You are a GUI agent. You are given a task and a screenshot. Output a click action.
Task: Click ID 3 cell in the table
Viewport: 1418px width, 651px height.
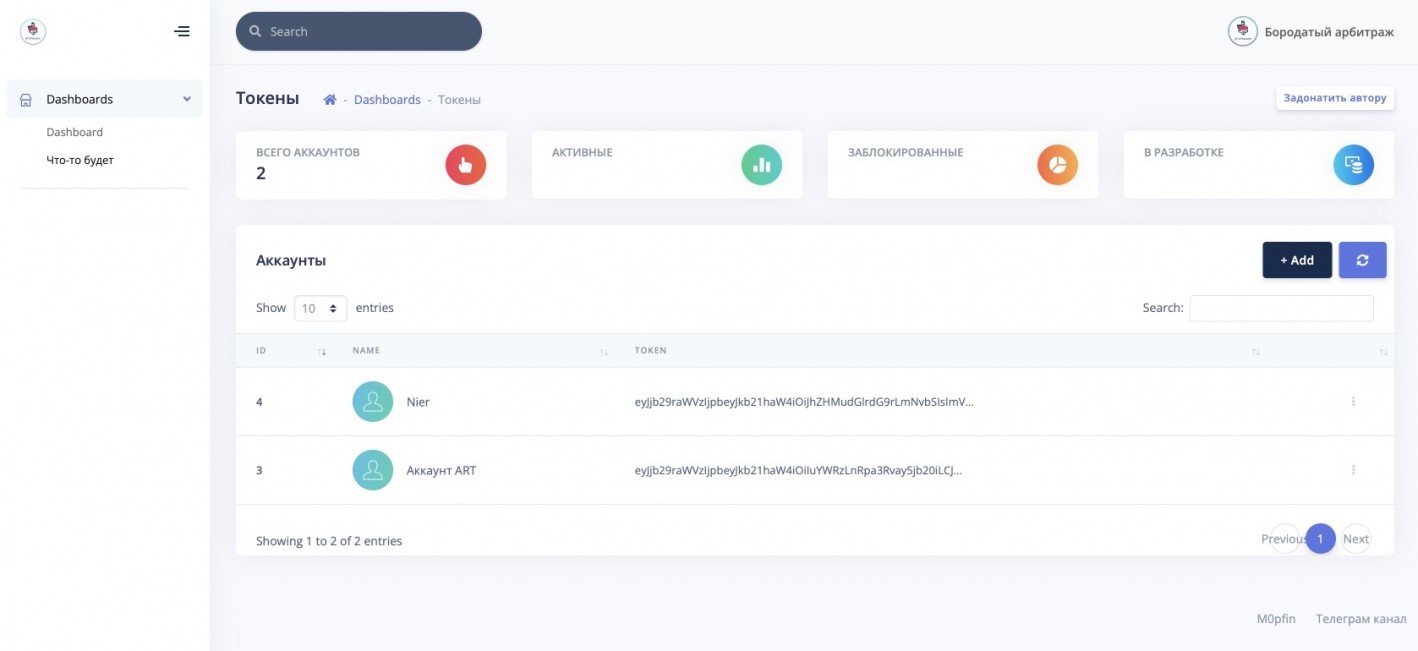click(259, 470)
